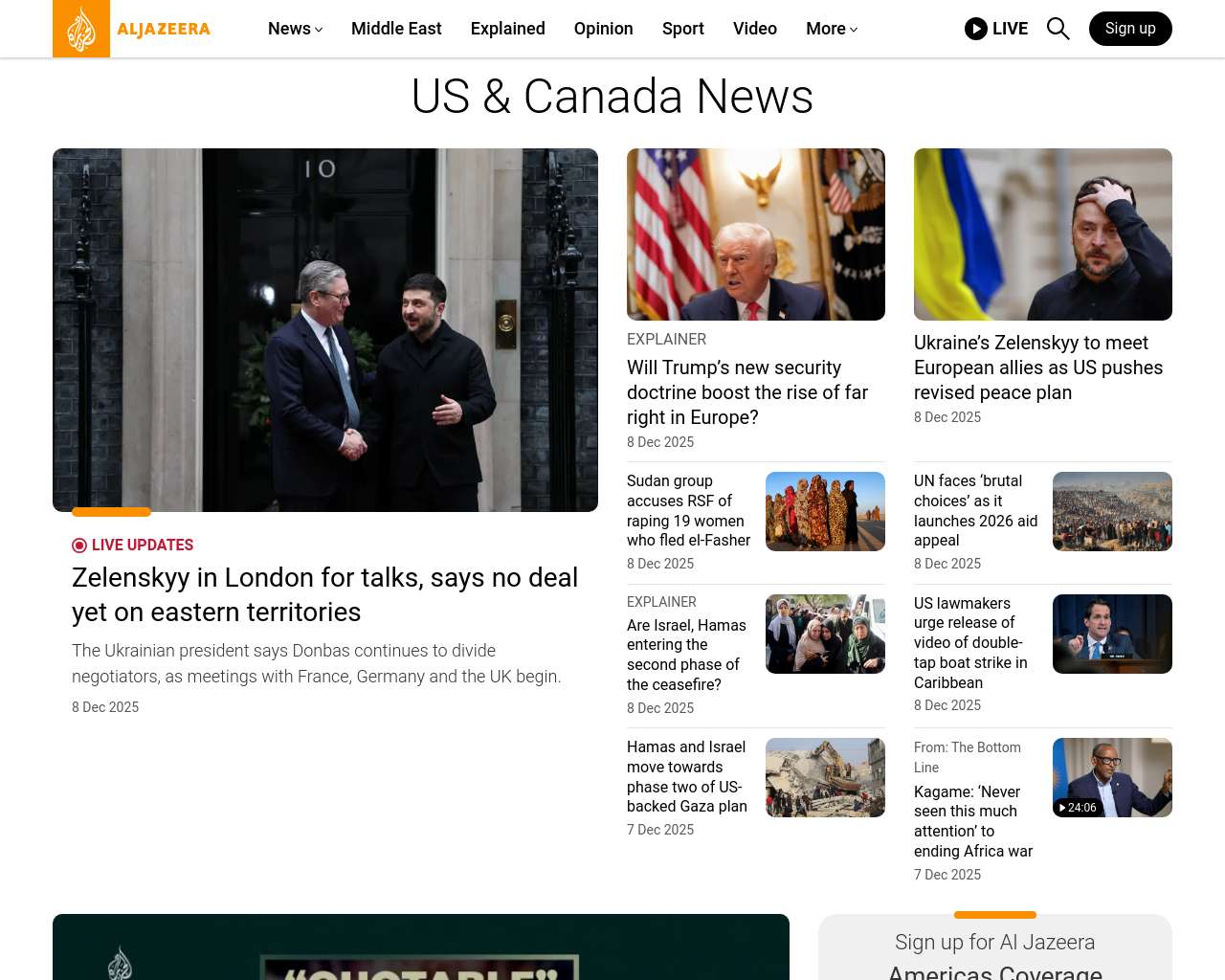
Task: Click the Ukrainian president Donbas summary text
Action: click(317, 663)
